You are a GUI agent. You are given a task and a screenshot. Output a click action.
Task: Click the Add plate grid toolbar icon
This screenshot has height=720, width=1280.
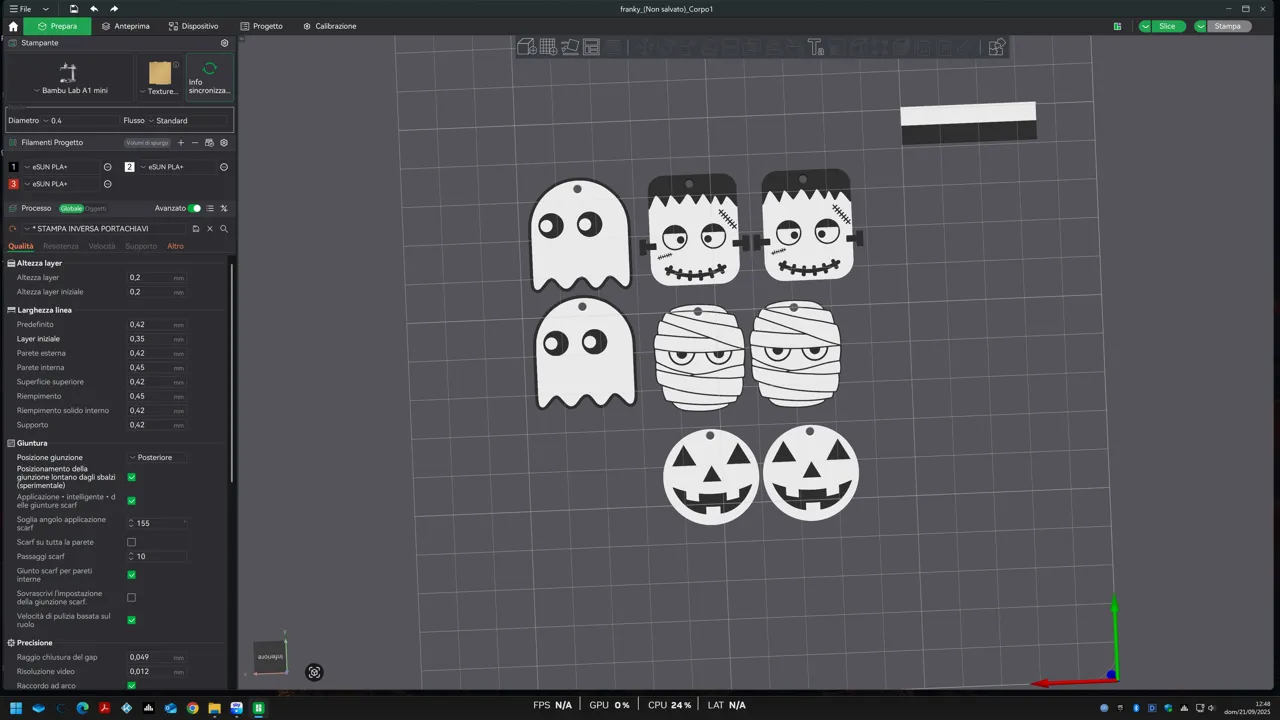point(548,47)
